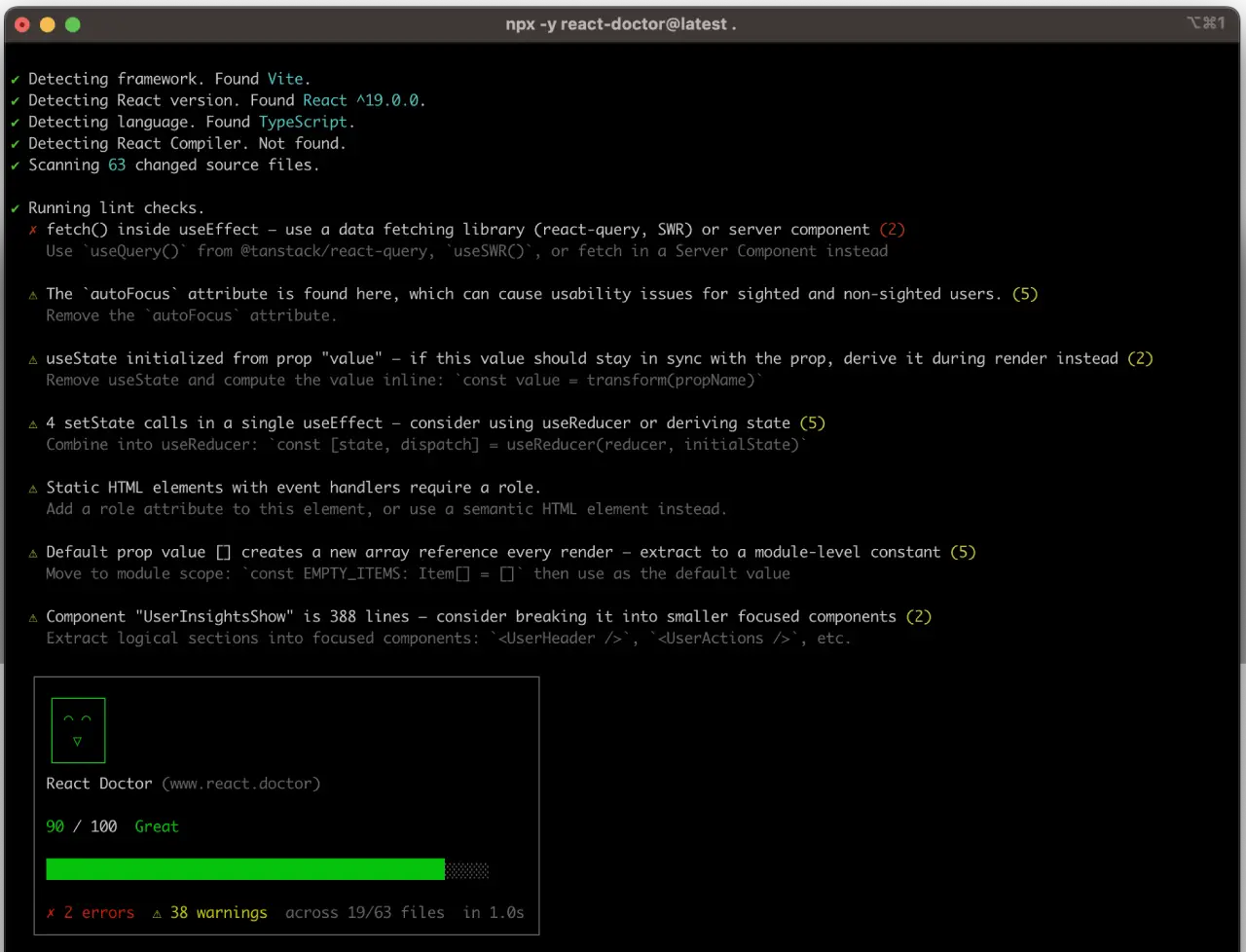The height and width of the screenshot is (952, 1246).
Task: Click warning triangle beside UserInsightsShow component message
Action: pos(33,617)
